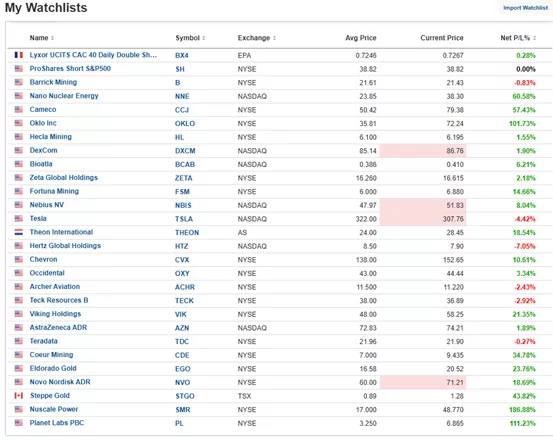Click Nuscale Power's 186.88% net P/L
The width and height of the screenshot is (553, 440).
522,410
